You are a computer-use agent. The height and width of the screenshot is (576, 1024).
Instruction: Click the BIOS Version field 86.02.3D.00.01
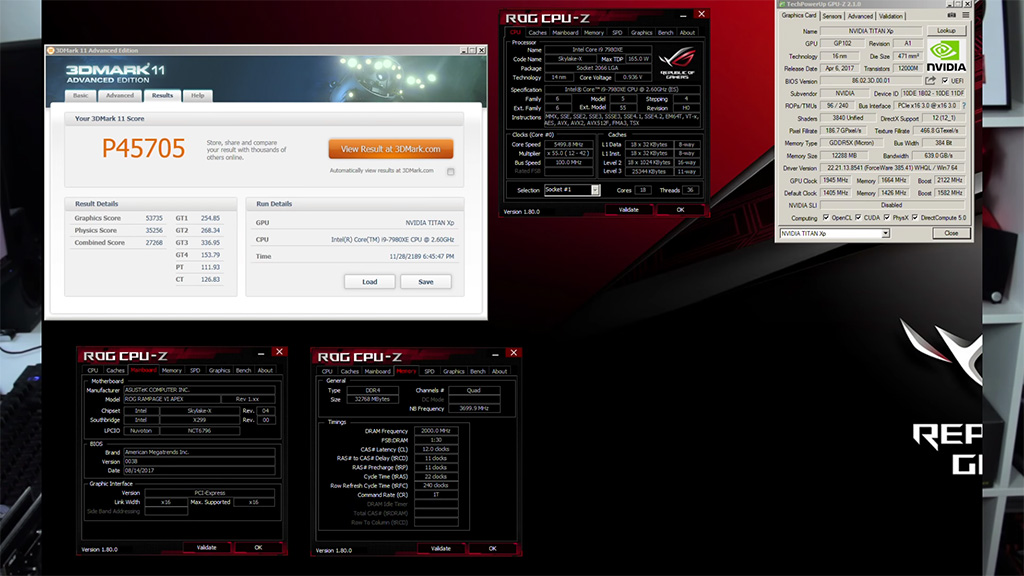tap(871, 80)
